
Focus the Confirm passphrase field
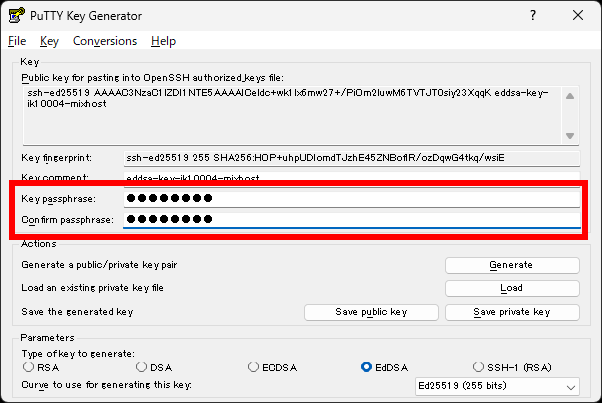(352, 220)
